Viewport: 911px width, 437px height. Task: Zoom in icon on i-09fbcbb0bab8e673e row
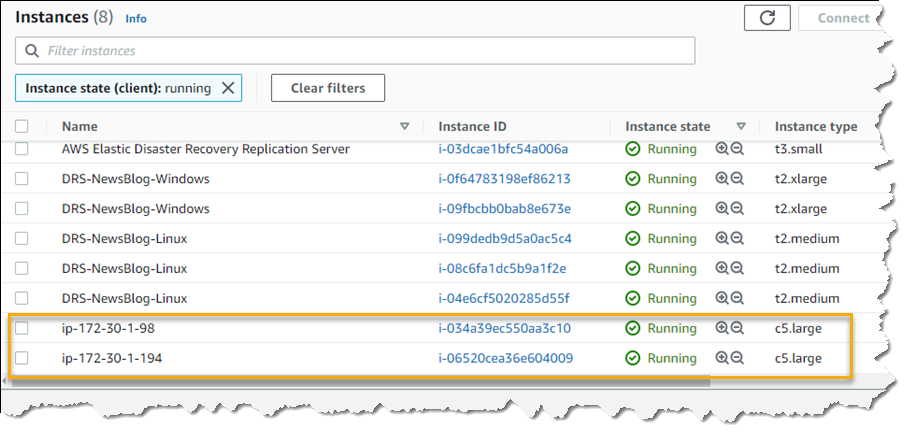722,208
